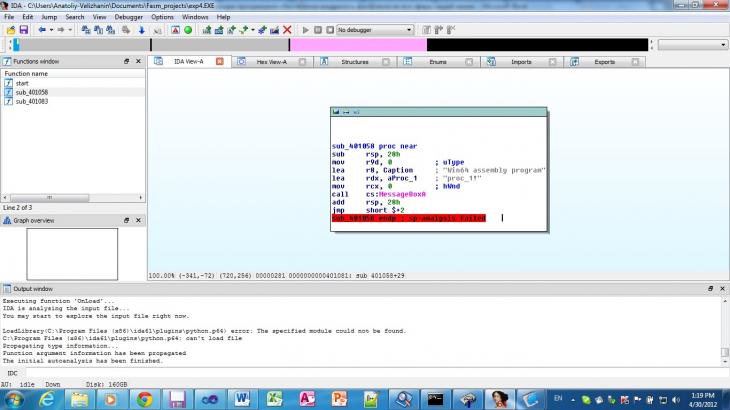Start the process with the play button

(305, 30)
